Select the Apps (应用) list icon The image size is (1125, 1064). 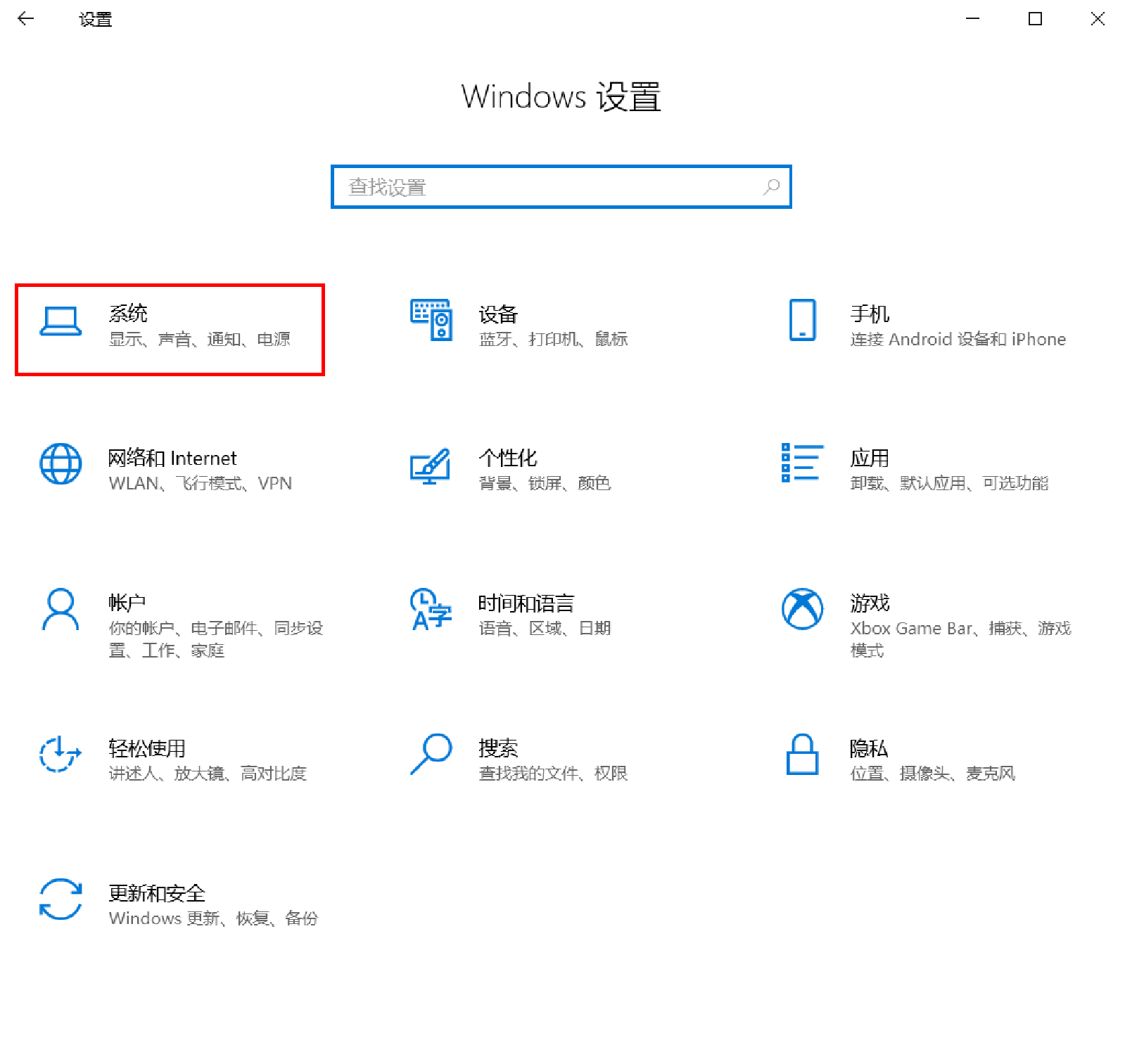(802, 463)
